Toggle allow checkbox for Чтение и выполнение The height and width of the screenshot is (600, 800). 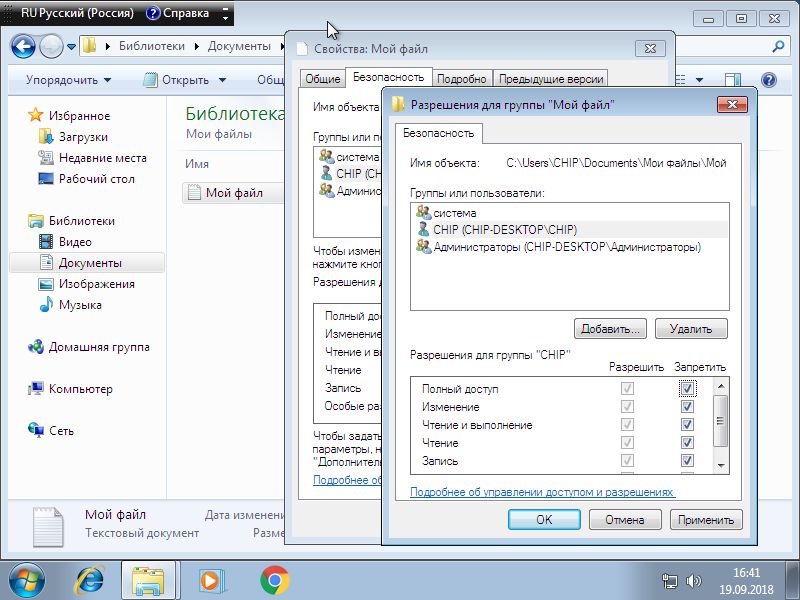627,424
